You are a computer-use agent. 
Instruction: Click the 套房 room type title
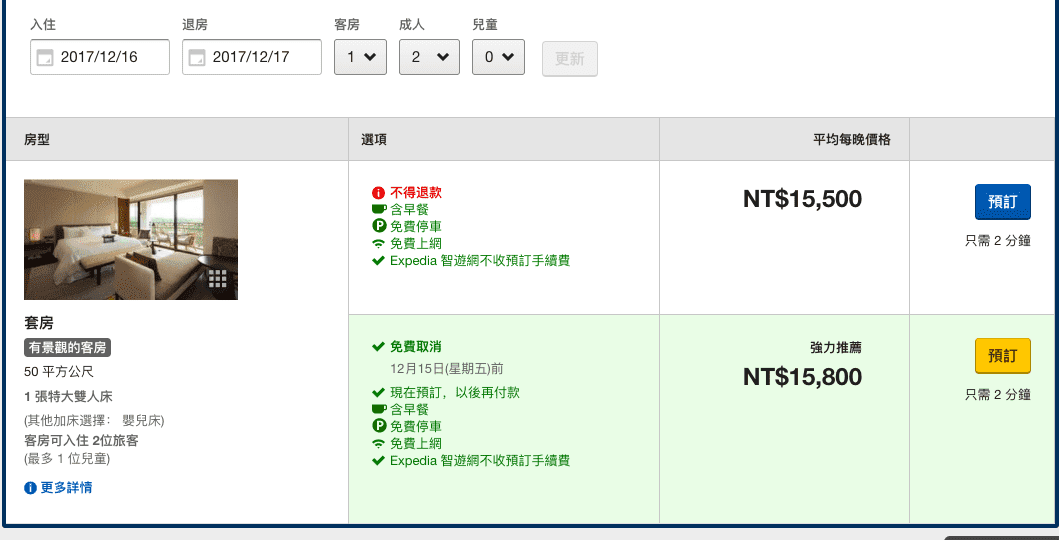[38, 323]
